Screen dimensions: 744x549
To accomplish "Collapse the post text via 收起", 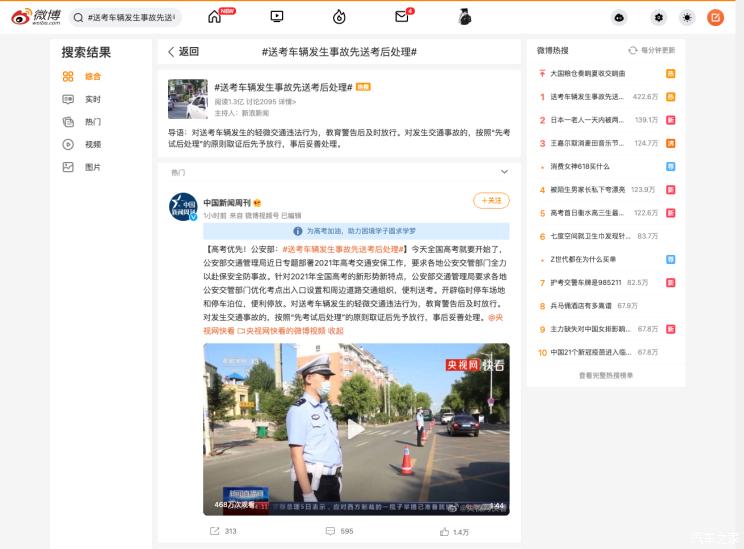I will (335, 330).
